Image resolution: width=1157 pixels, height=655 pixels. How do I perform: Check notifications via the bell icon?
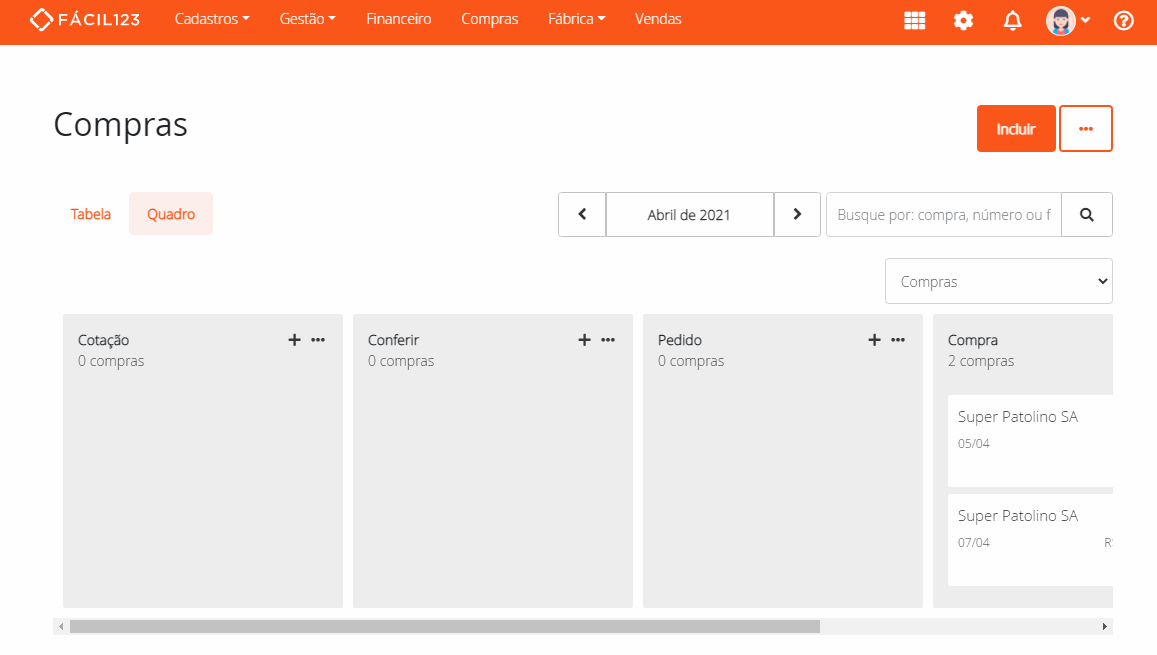[x=1012, y=20]
